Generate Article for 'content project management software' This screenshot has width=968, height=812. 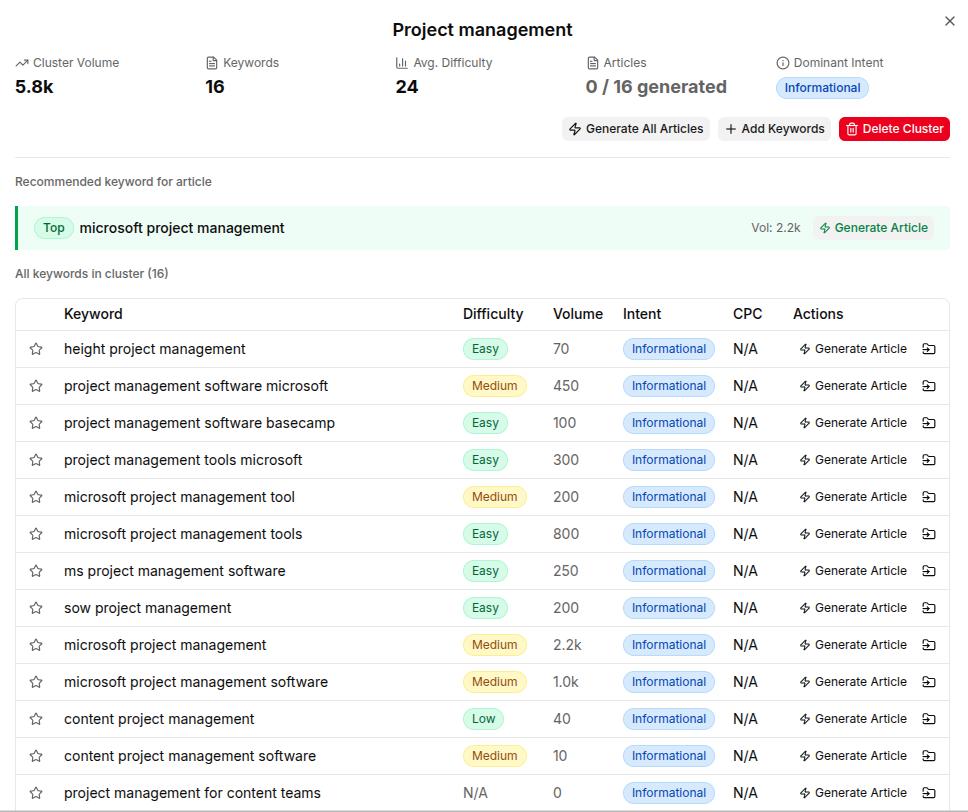853,756
